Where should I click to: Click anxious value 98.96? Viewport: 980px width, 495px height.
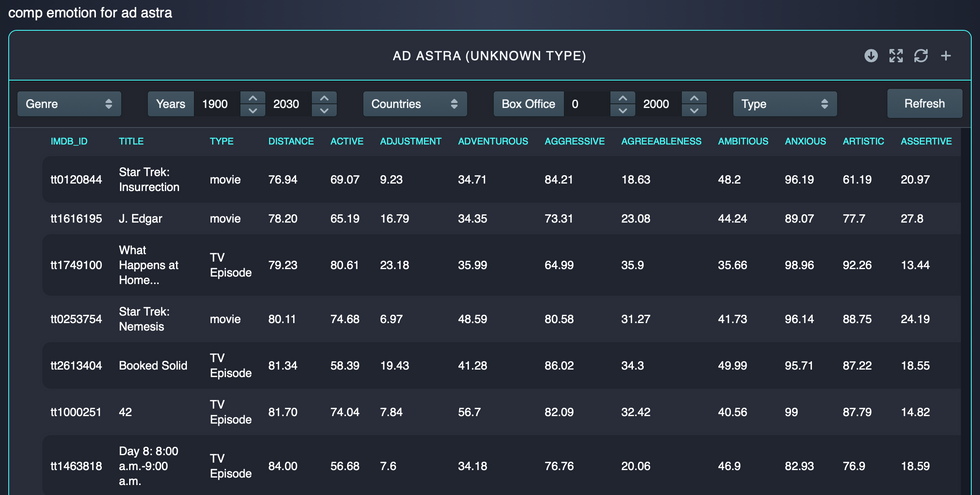[799, 265]
